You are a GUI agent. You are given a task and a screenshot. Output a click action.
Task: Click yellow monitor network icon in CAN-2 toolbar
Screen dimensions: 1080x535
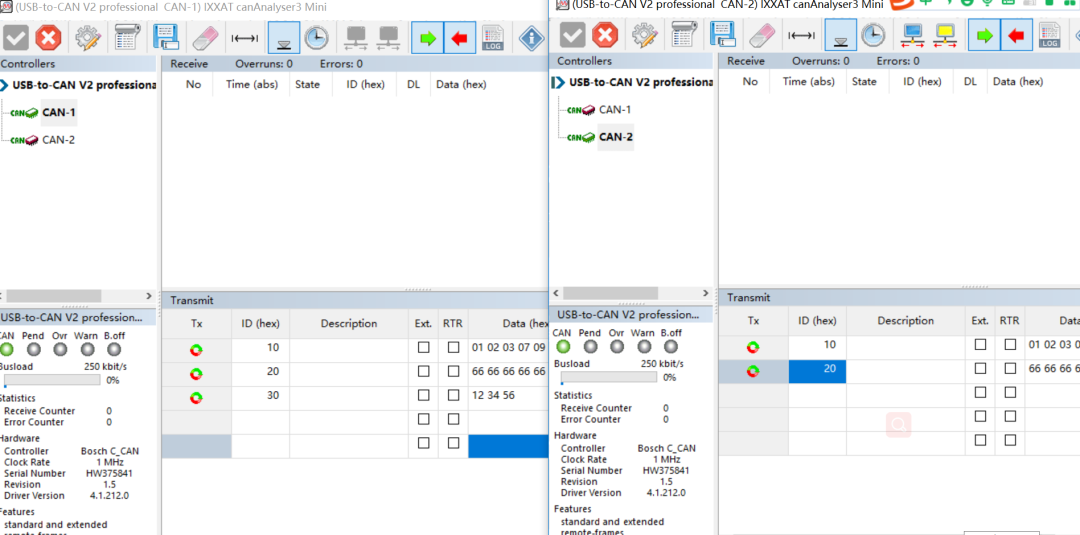pos(945,34)
